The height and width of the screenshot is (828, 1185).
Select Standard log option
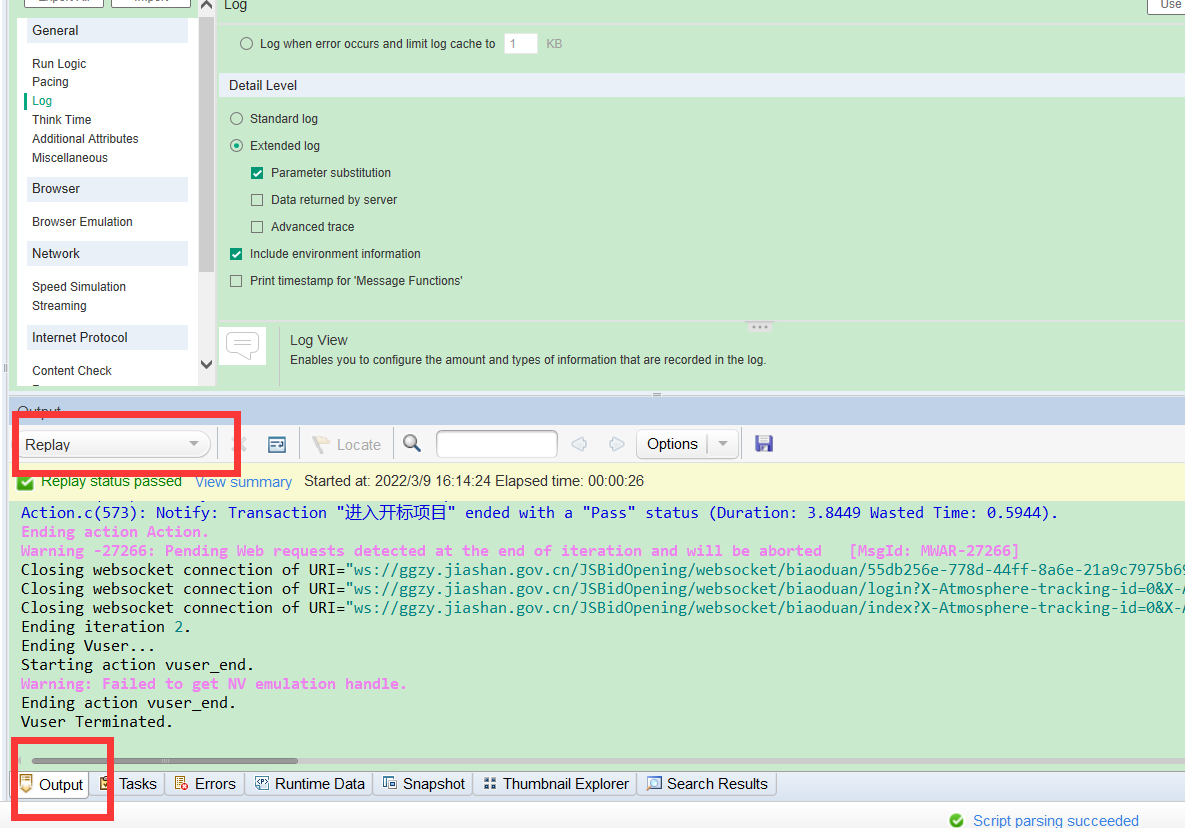[x=237, y=119]
